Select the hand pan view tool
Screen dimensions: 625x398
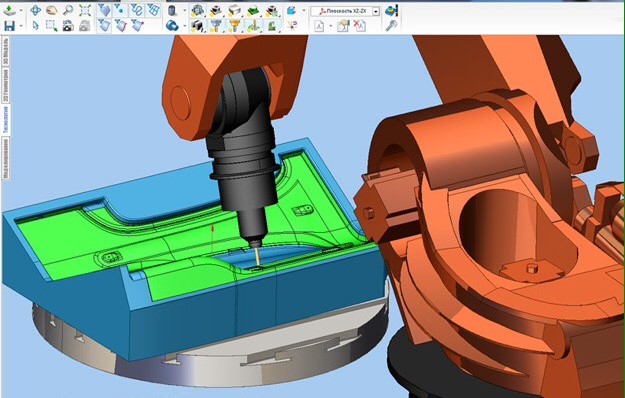(51, 10)
